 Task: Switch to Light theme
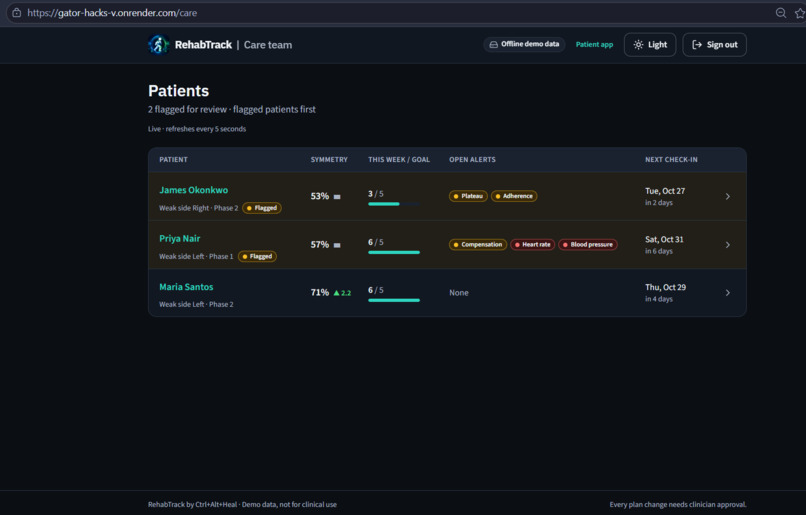[x=650, y=45]
